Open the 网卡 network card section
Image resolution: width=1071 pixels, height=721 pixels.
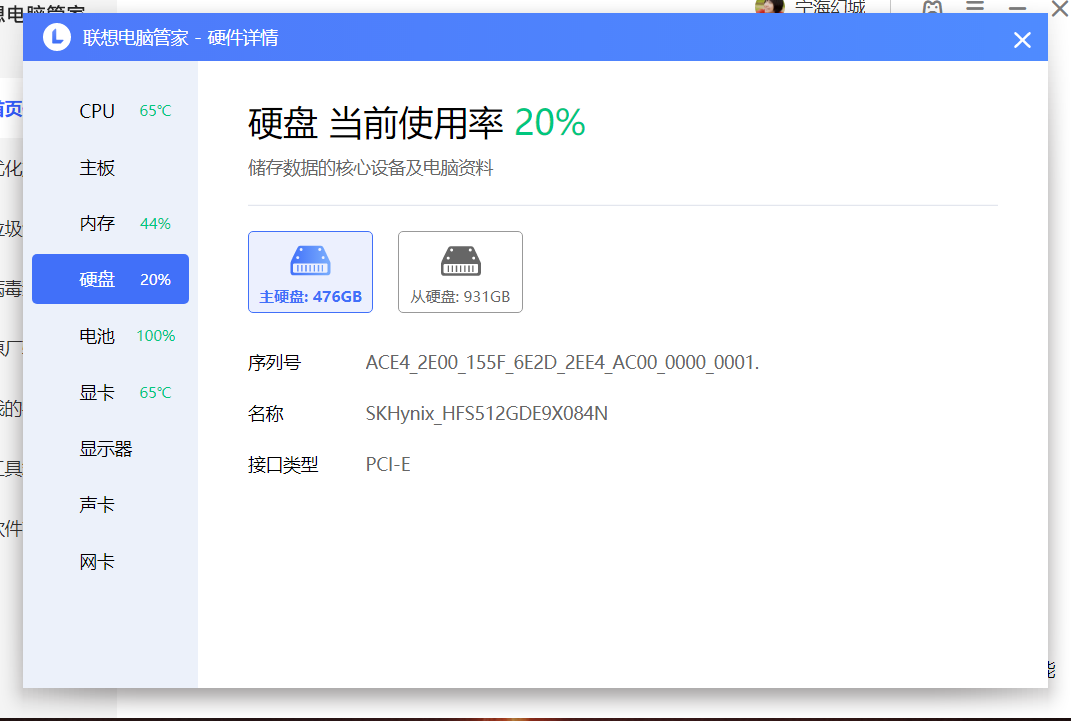pyautogui.click(x=110, y=562)
